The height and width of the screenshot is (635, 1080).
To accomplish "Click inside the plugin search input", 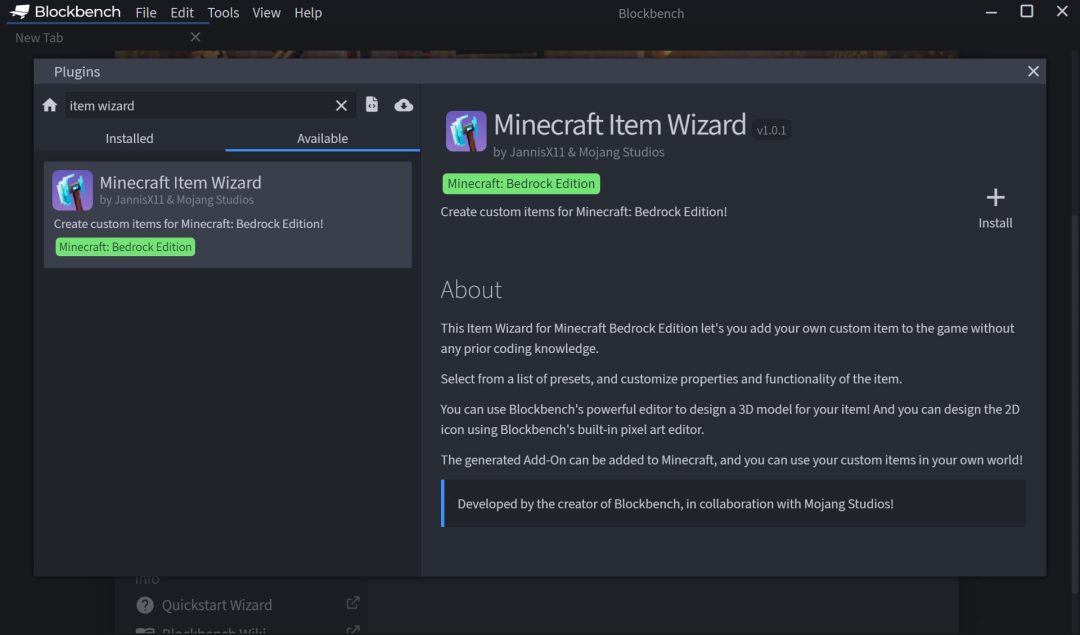I will point(200,104).
